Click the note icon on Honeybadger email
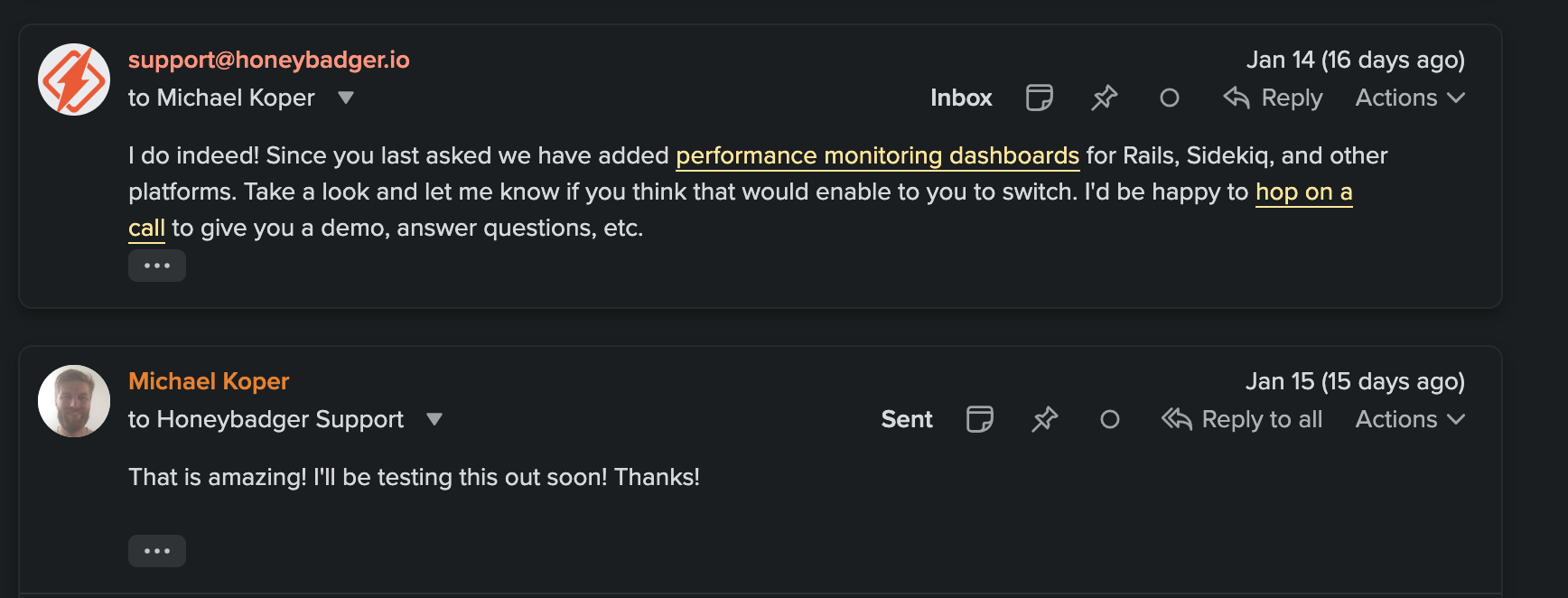1568x598 pixels. 1039,98
